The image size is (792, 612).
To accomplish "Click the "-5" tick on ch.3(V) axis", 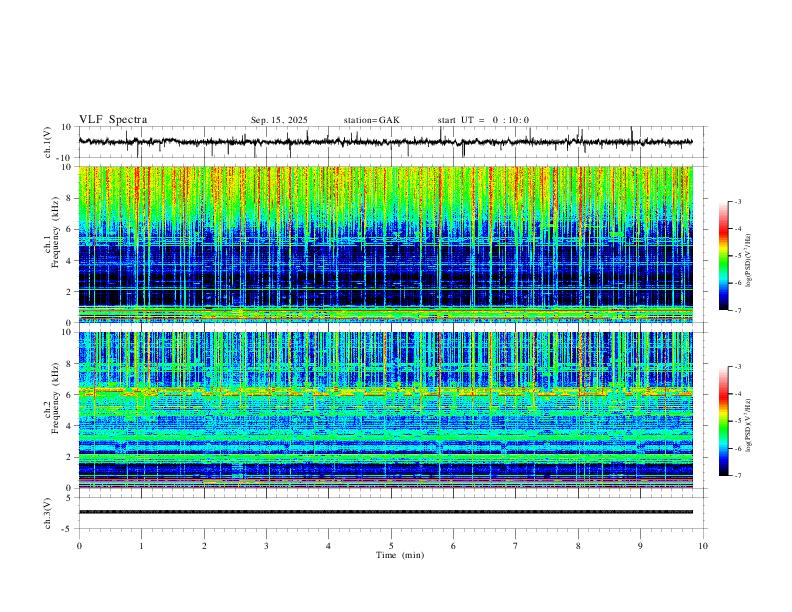I will pyautogui.click(x=67, y=529).
